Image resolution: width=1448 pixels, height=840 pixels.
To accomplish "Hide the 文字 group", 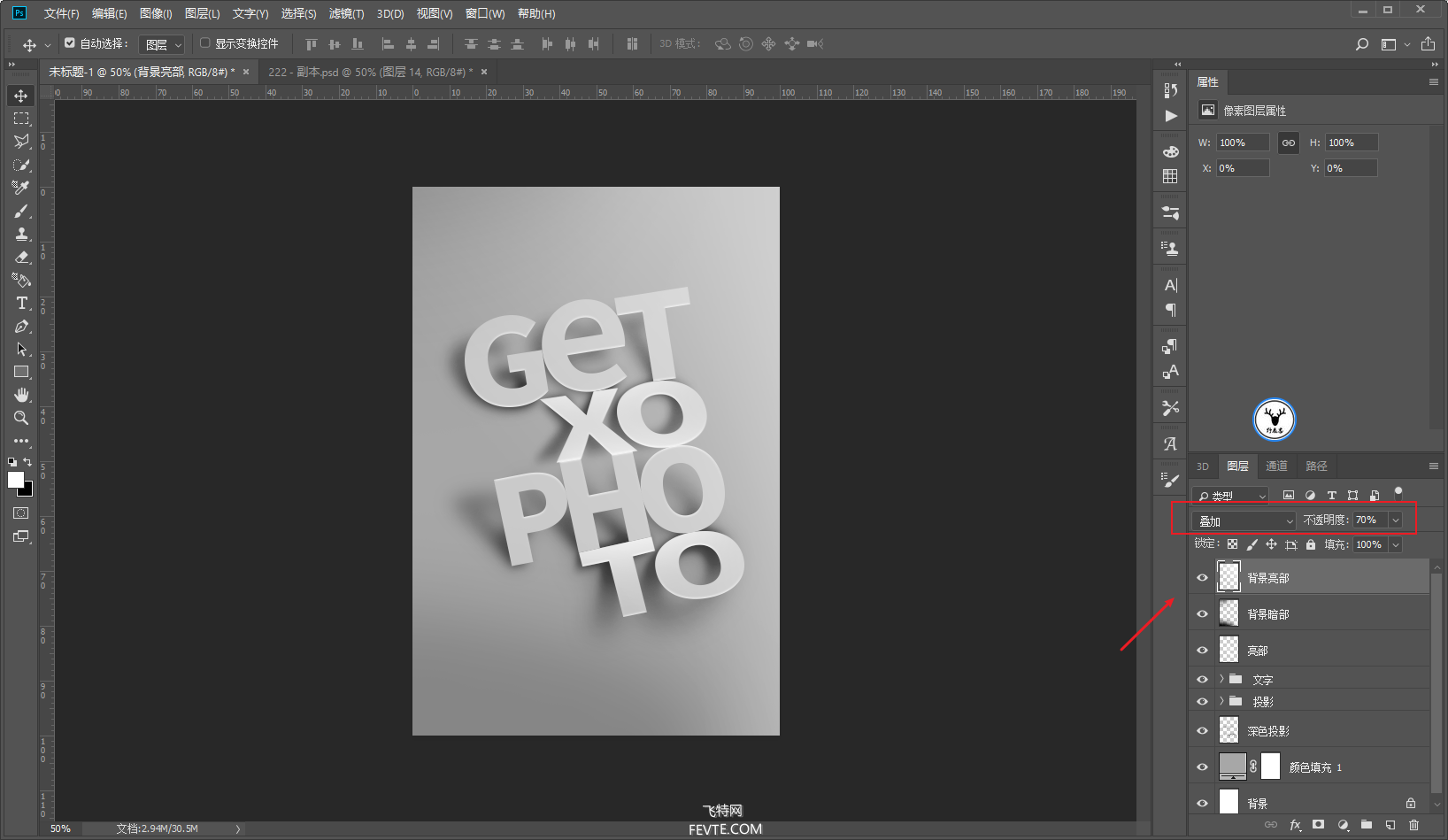I will pos(1202,680).
